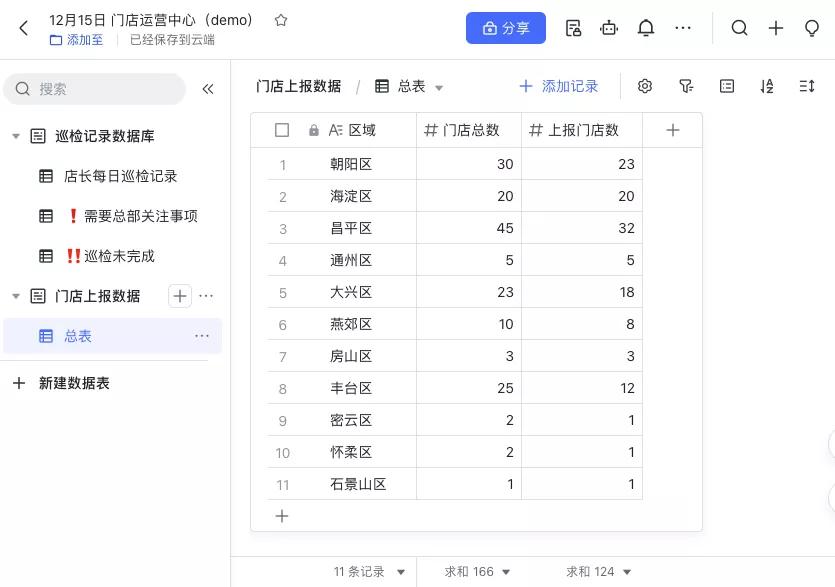The width and height of the screenshot is (835, 587).
Task: Click the lightbulb help icon
Action: [x=813, y=28]
